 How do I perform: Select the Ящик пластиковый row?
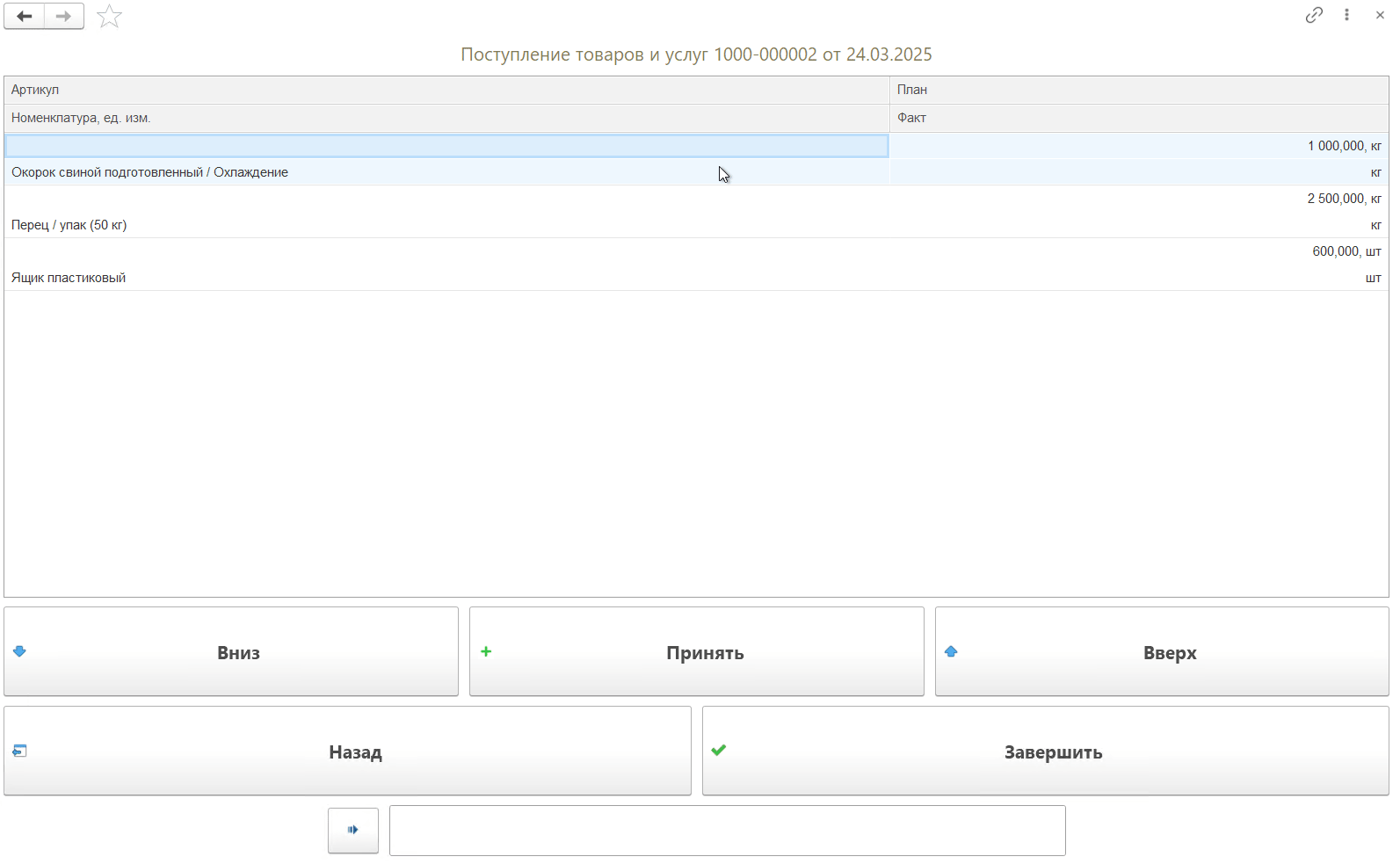click(x=69, y=278)
